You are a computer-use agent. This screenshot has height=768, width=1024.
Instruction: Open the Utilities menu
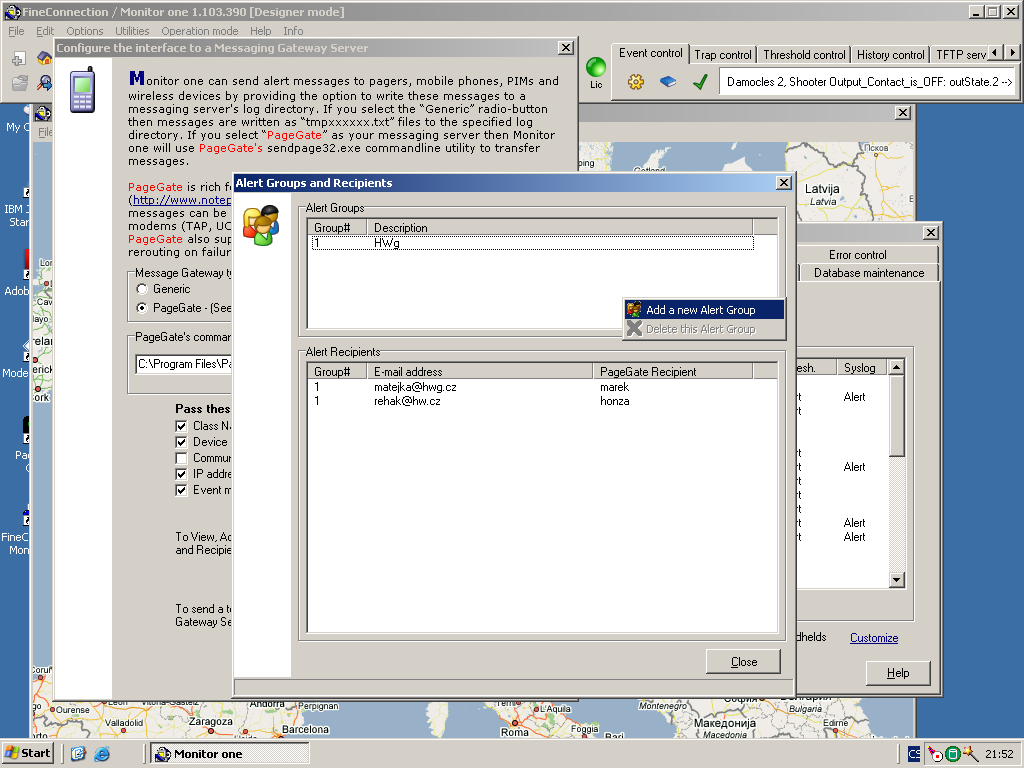(x=132, y=31)
